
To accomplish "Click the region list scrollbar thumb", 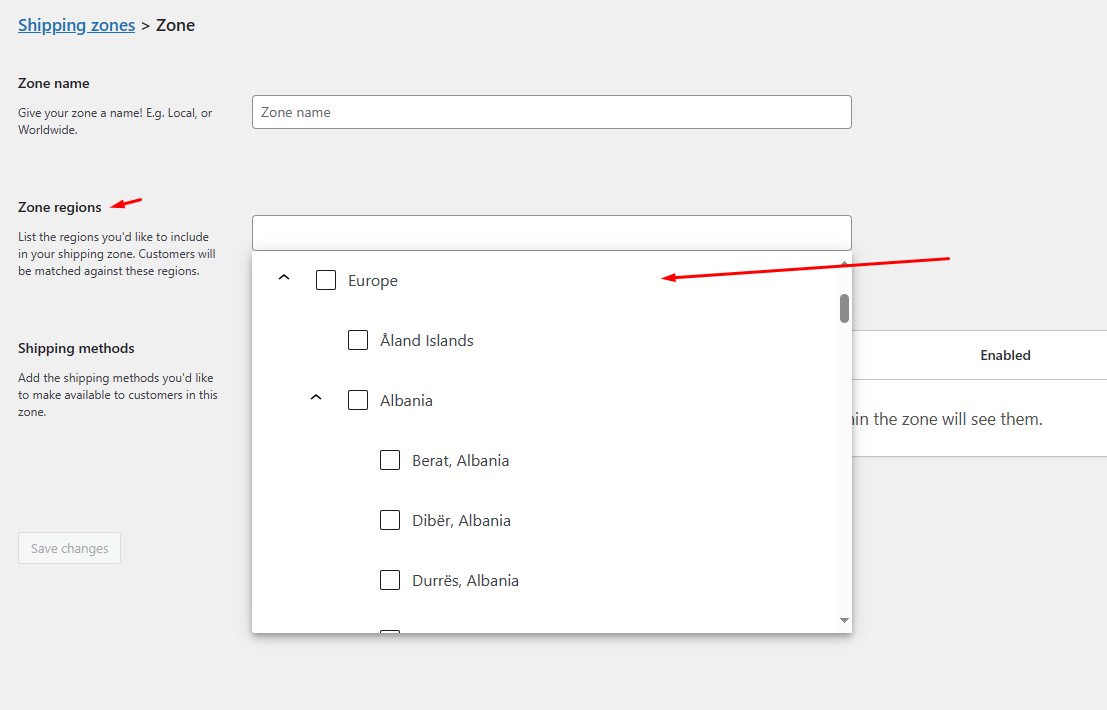I will pos(844,308).
